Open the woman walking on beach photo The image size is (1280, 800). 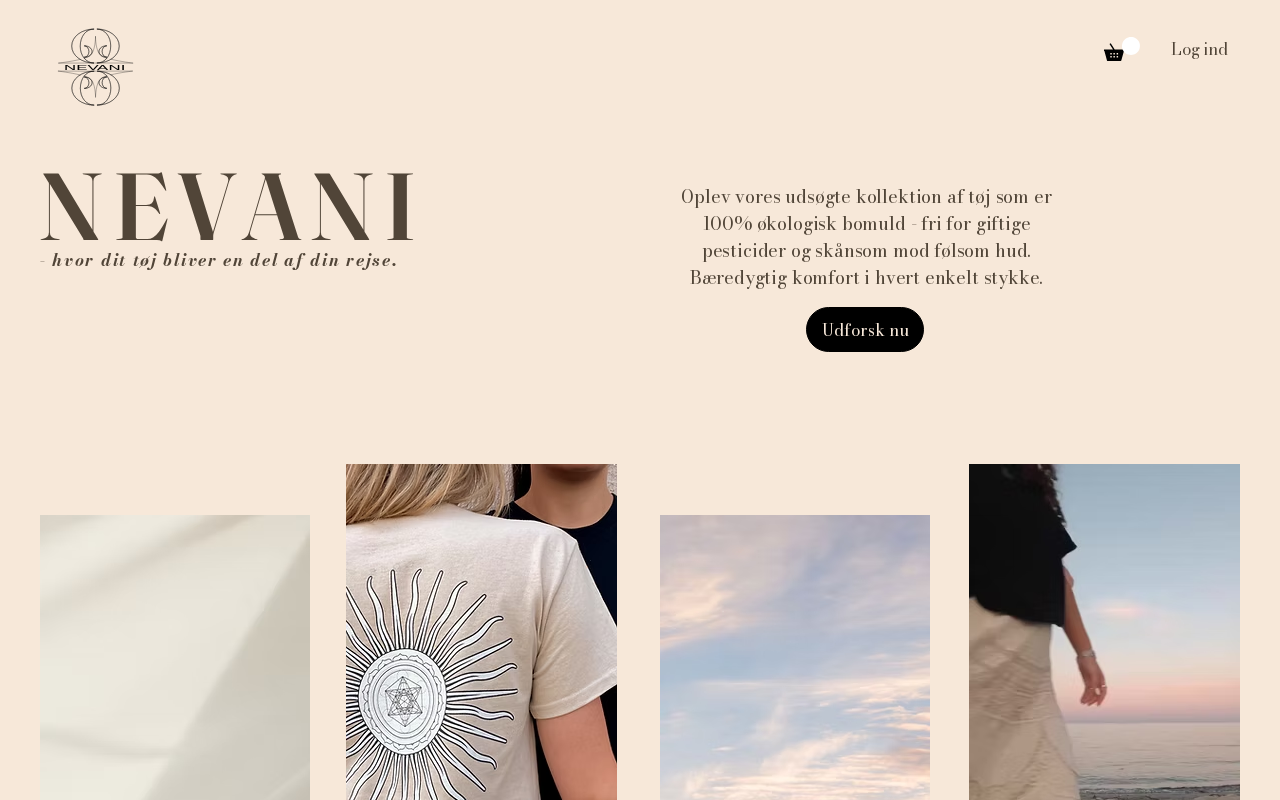click(x=1104, y=632)
